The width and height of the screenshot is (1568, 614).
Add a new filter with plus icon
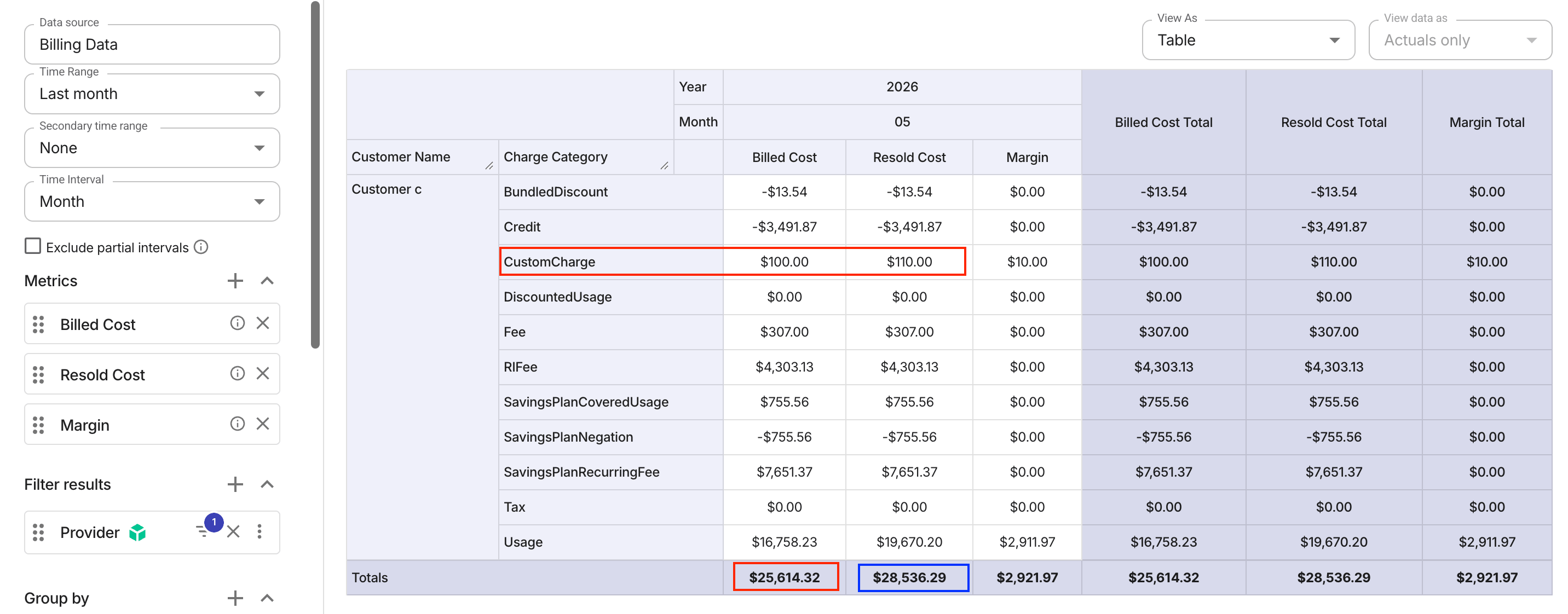point(235,484)
